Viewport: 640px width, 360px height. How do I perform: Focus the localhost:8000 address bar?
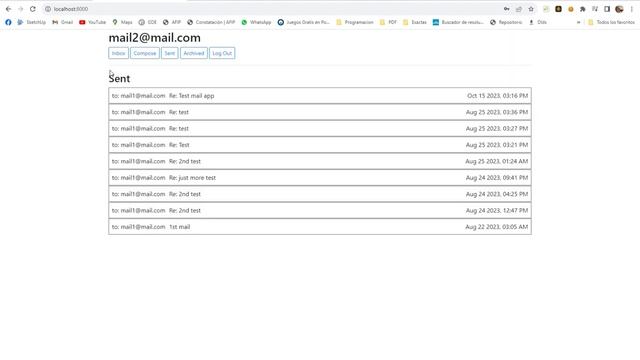pos(273,9)
